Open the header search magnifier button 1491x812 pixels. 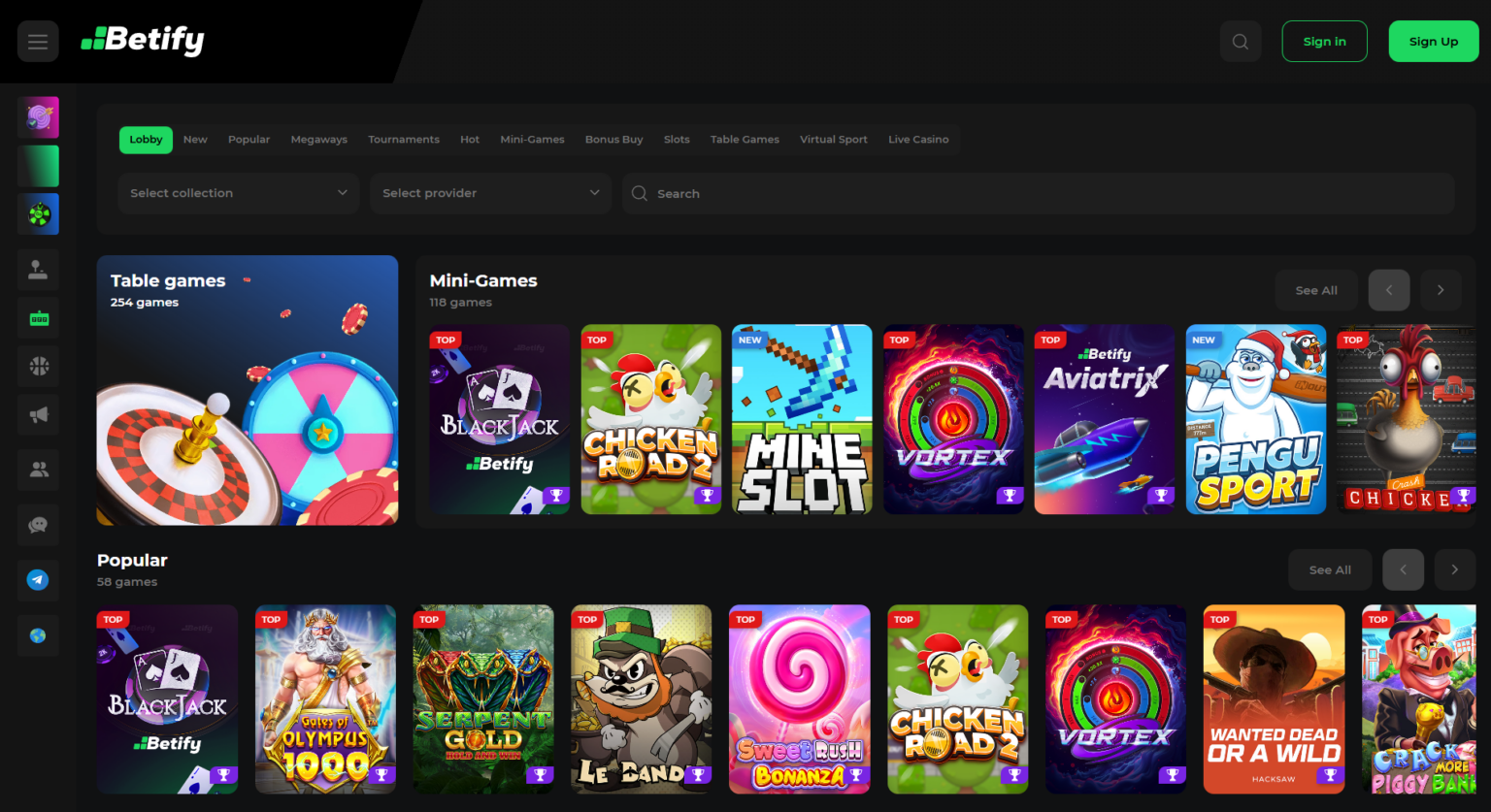[x=1241, y=42]
